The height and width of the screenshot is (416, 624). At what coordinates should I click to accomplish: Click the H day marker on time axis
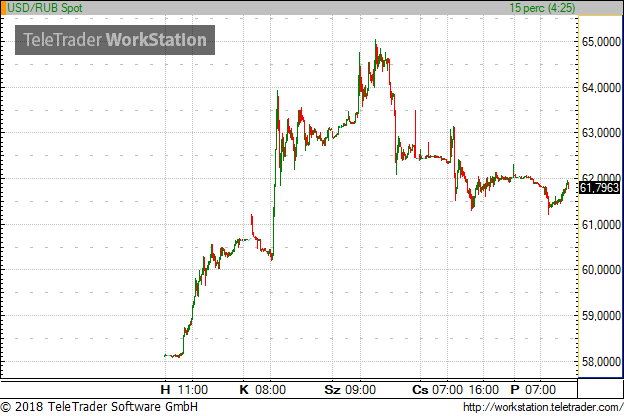pos(166,389)
